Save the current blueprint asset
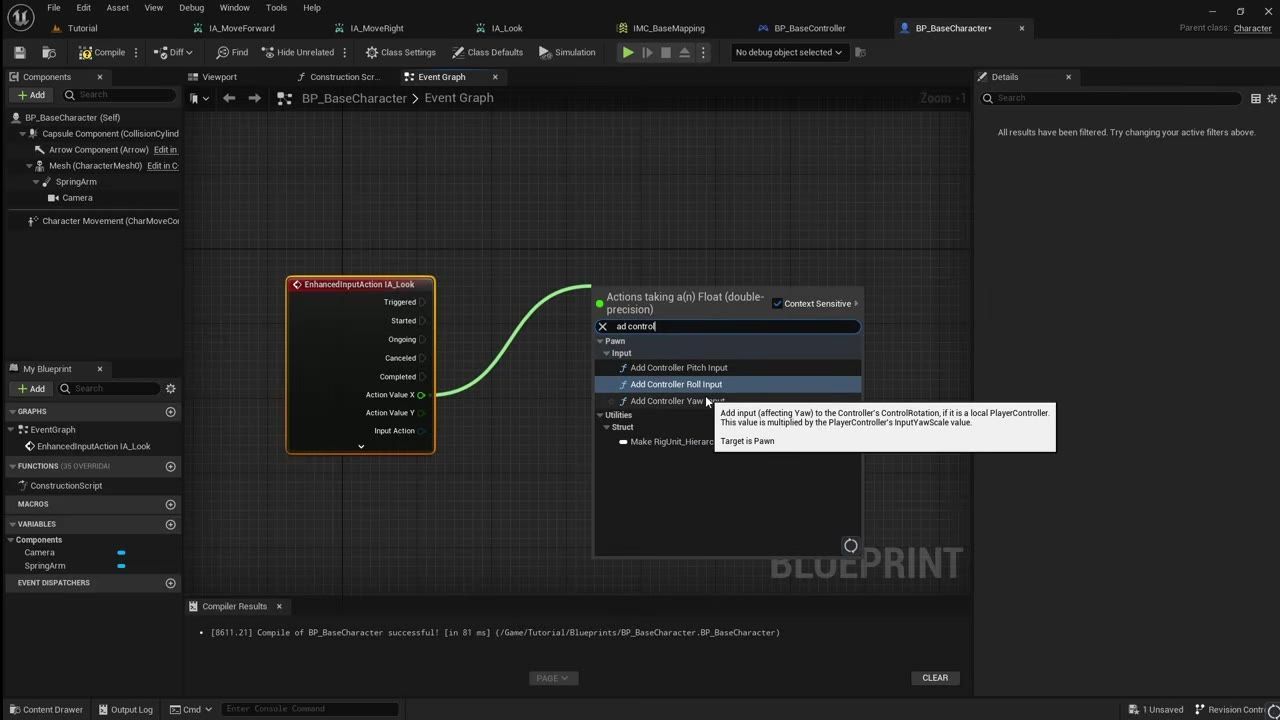The image size is (1280, 720). (x=19, y=52)
